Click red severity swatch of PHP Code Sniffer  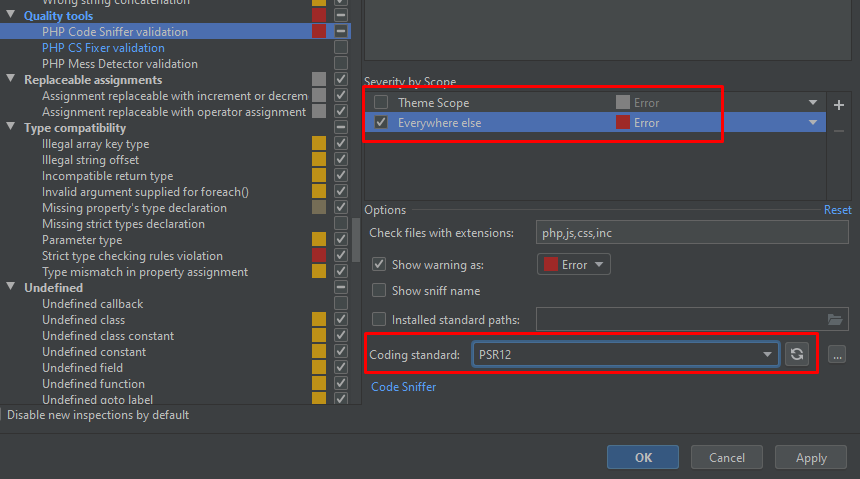tap(319, 31)
